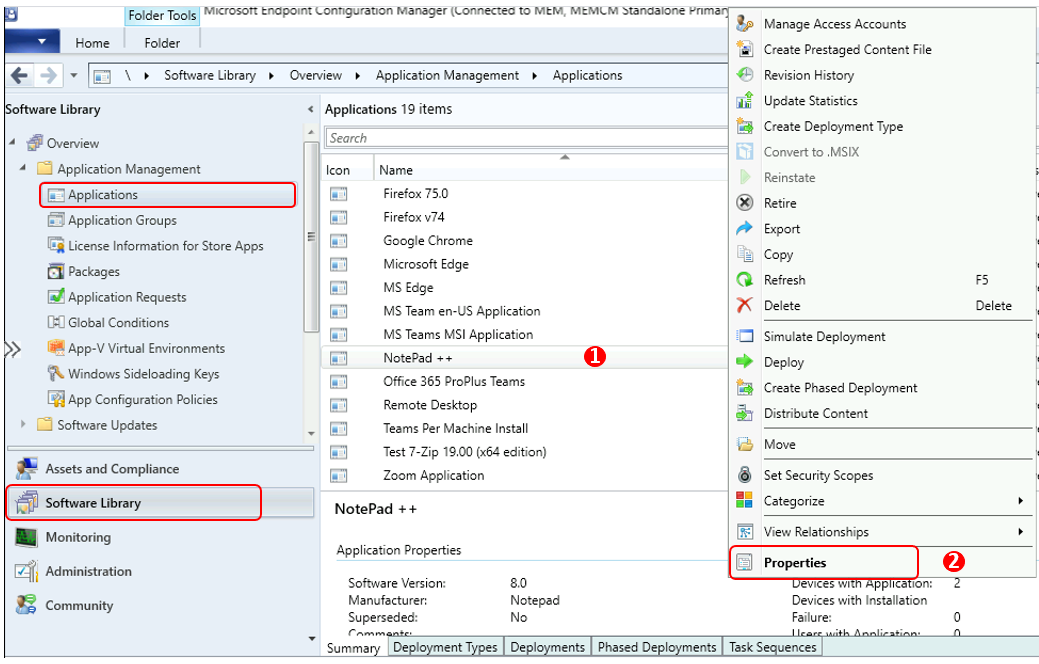This screenshot has height=664, width=1039.
Task: Open the Folder ribbon tab
Action: coord(162,43)
